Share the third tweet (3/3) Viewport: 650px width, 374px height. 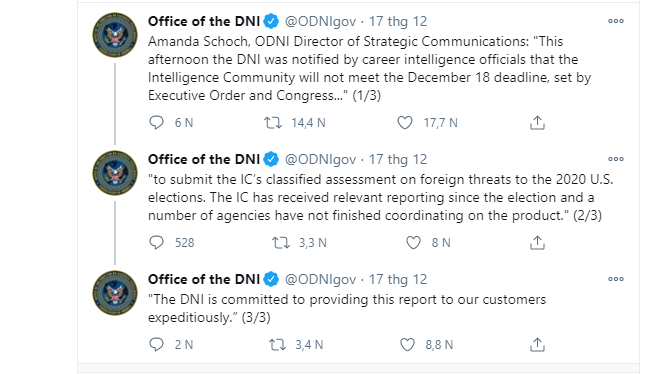click(537, 345)
